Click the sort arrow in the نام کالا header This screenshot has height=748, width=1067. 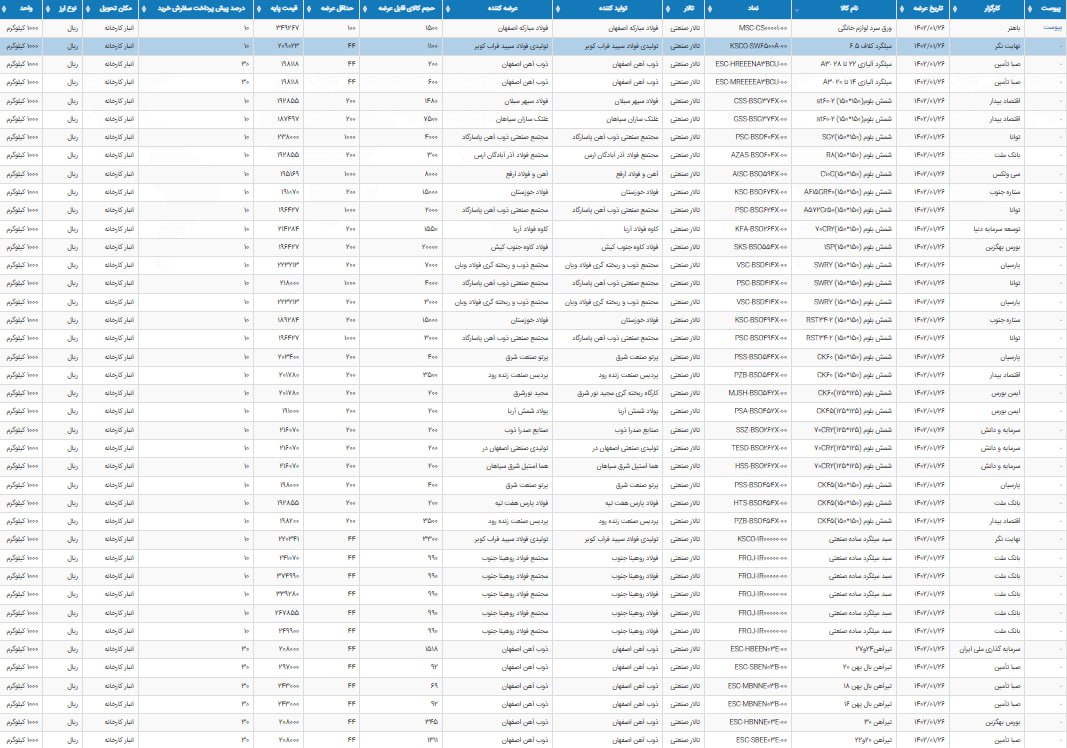click(x=797, y=9)
